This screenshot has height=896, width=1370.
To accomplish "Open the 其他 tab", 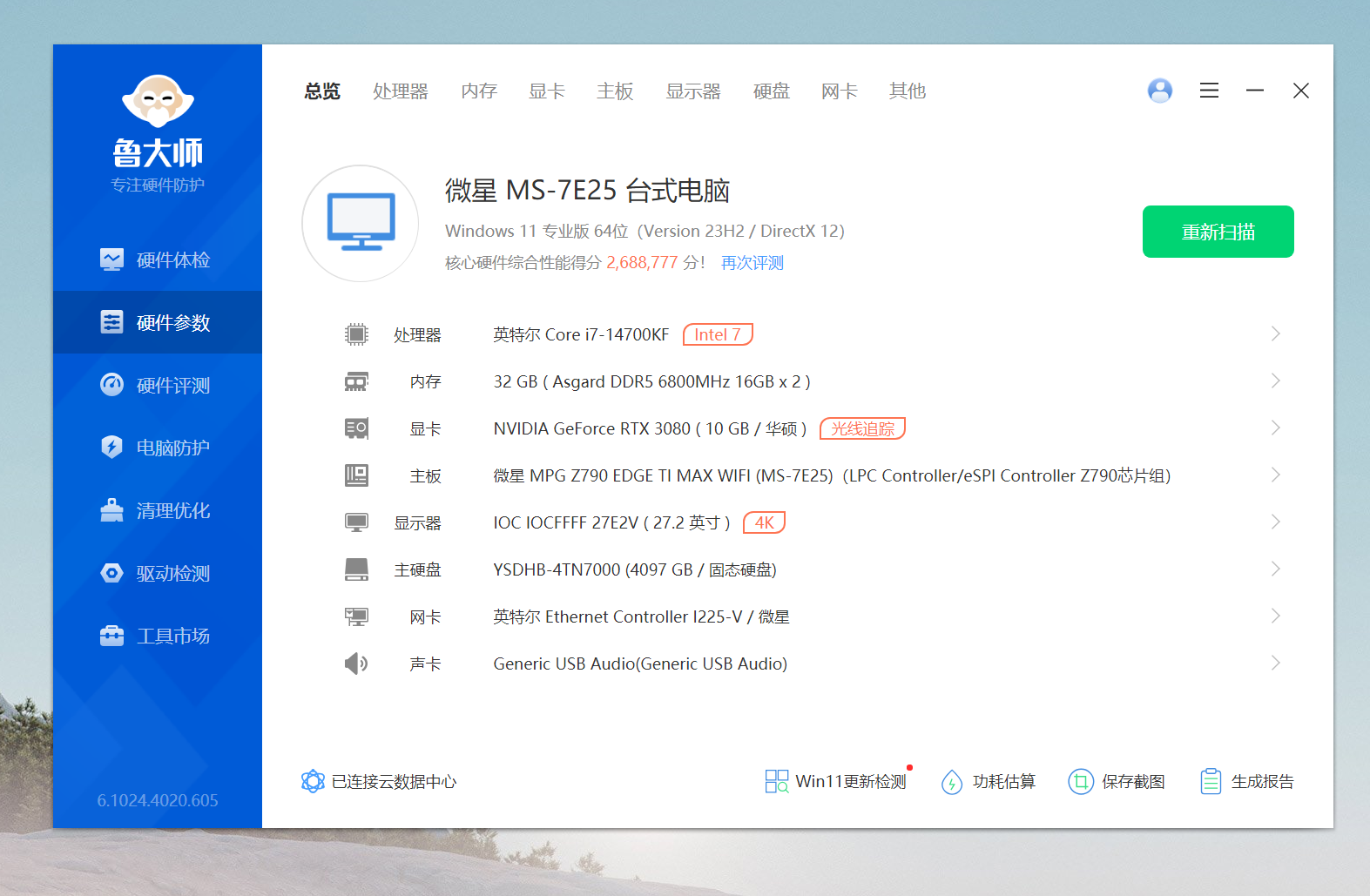I will pyautogui.click(x=908, y=91).
